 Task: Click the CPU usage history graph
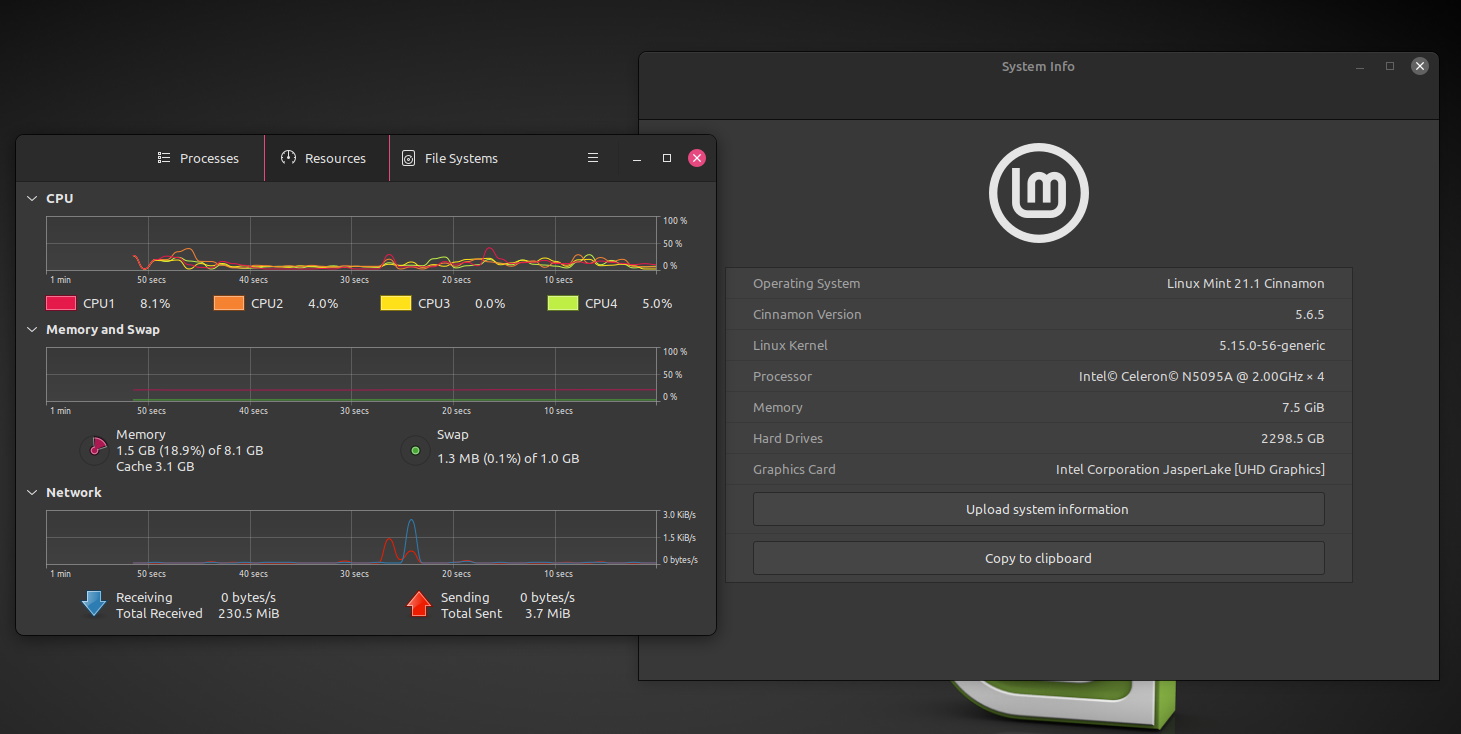tap(351, 243)
